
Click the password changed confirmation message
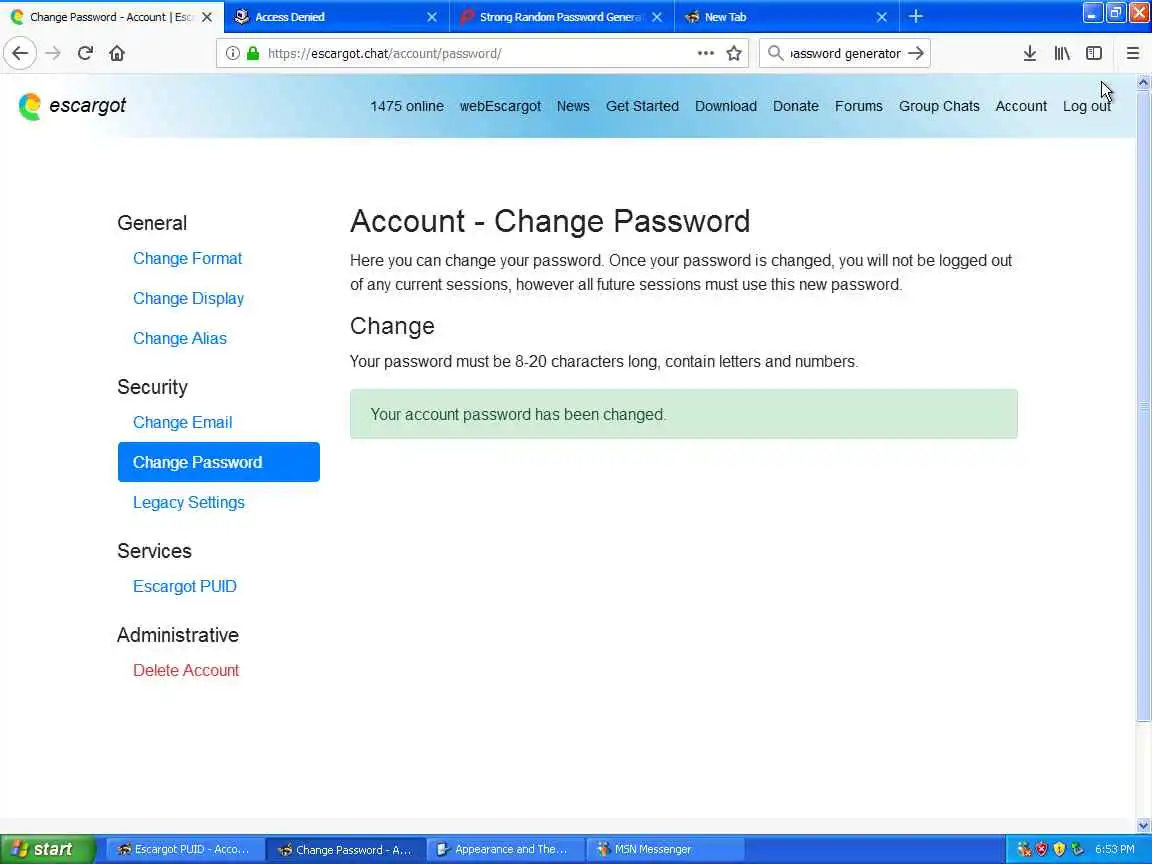click(683, 414)
